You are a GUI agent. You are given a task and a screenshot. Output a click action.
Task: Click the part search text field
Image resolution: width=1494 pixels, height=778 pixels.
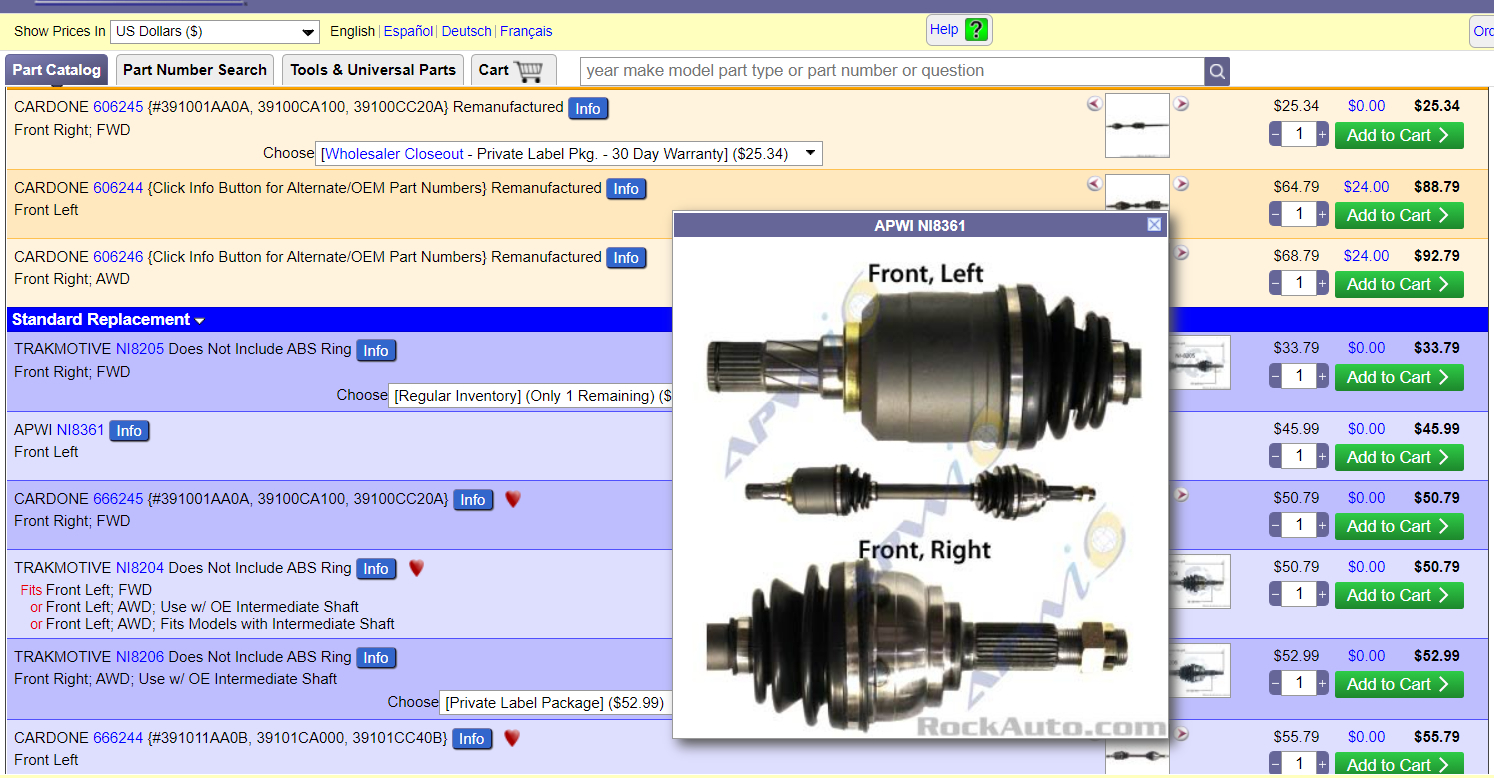click(893, 71)
